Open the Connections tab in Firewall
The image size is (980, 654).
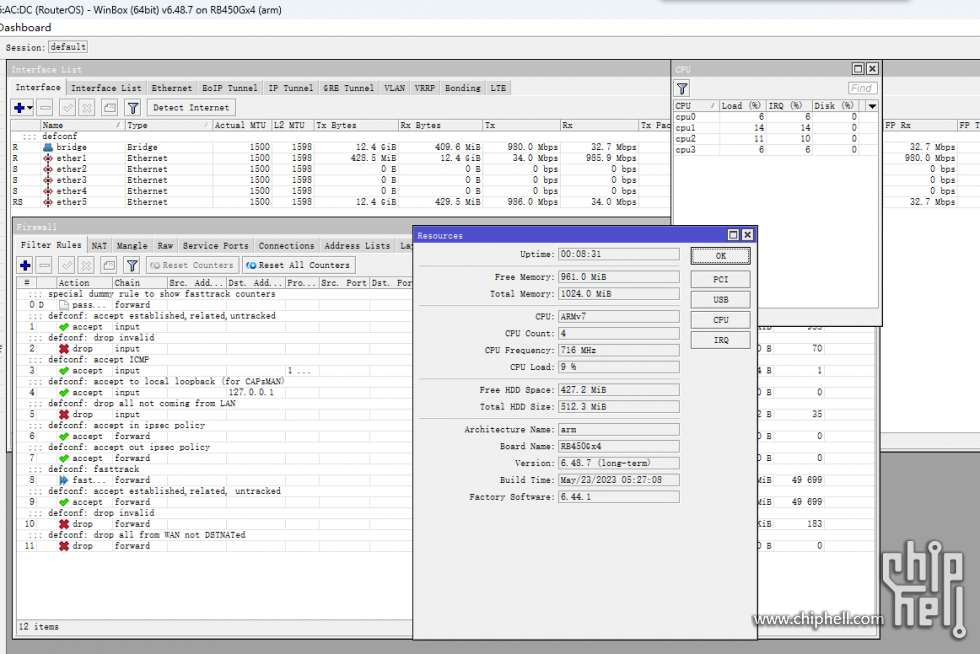tap(286, 246)
